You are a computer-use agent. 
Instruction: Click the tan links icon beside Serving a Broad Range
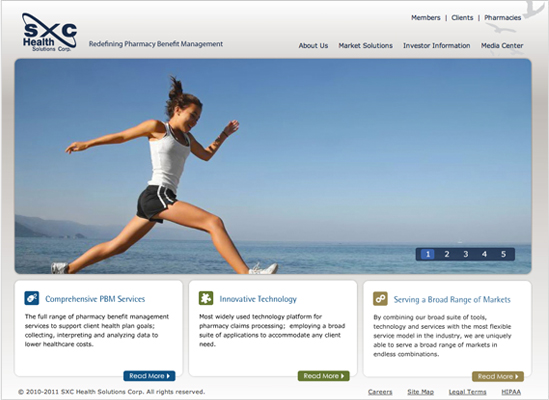380,299
